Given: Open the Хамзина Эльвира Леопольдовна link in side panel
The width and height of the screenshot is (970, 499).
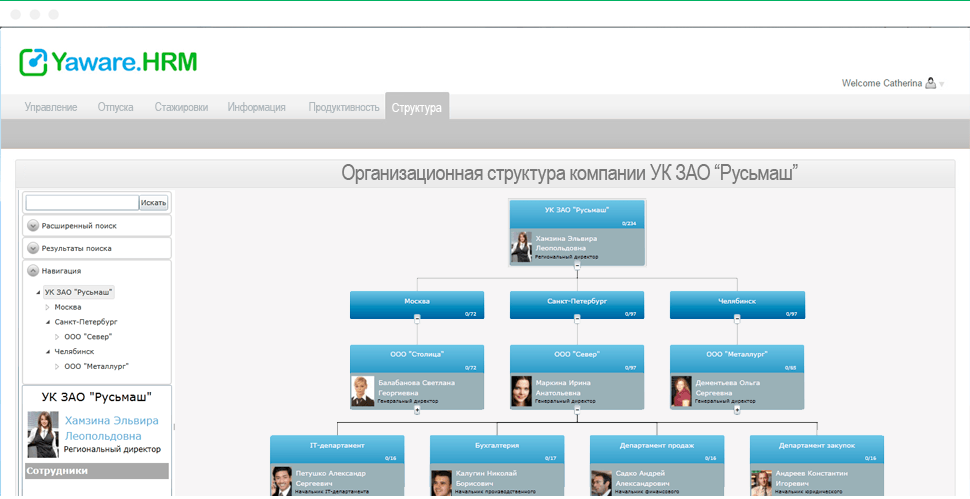Looking at the screenshot, I should 111,429.
